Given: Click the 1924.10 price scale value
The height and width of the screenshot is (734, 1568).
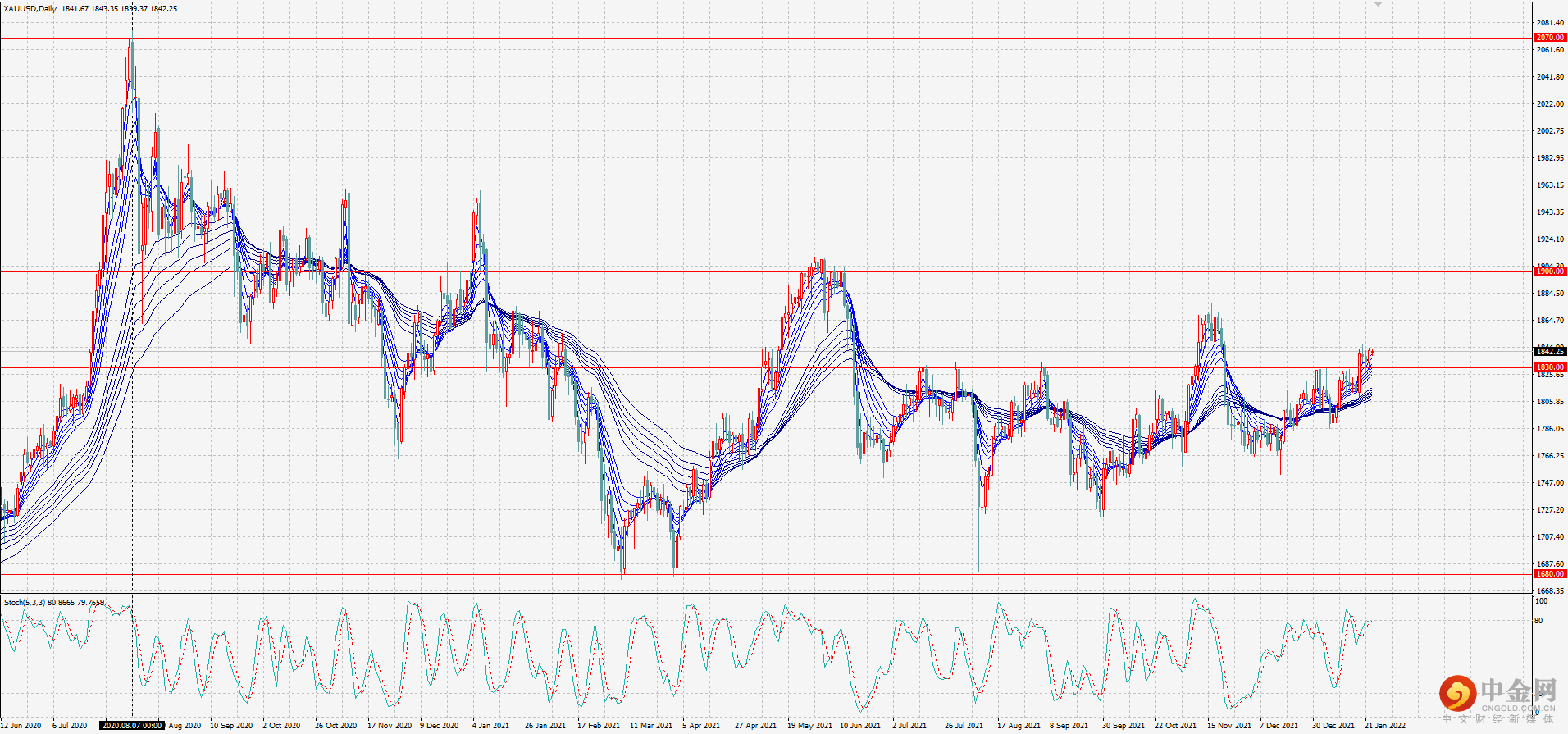Looking at the screenshot, I should point(1550,239).
